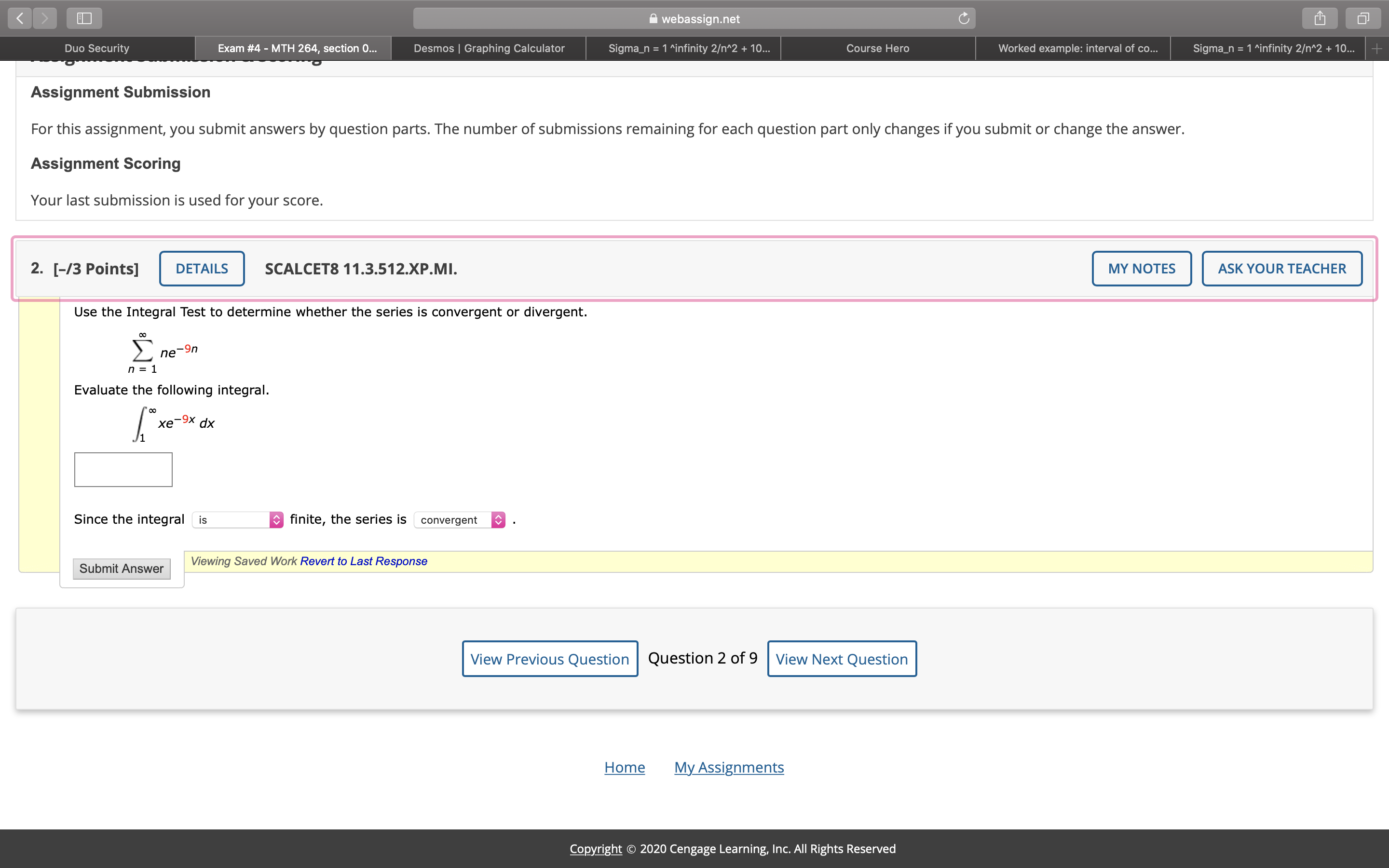The image size is (1389, 868).
Task: Toggle the Safari sidebar
Action: 84,18
